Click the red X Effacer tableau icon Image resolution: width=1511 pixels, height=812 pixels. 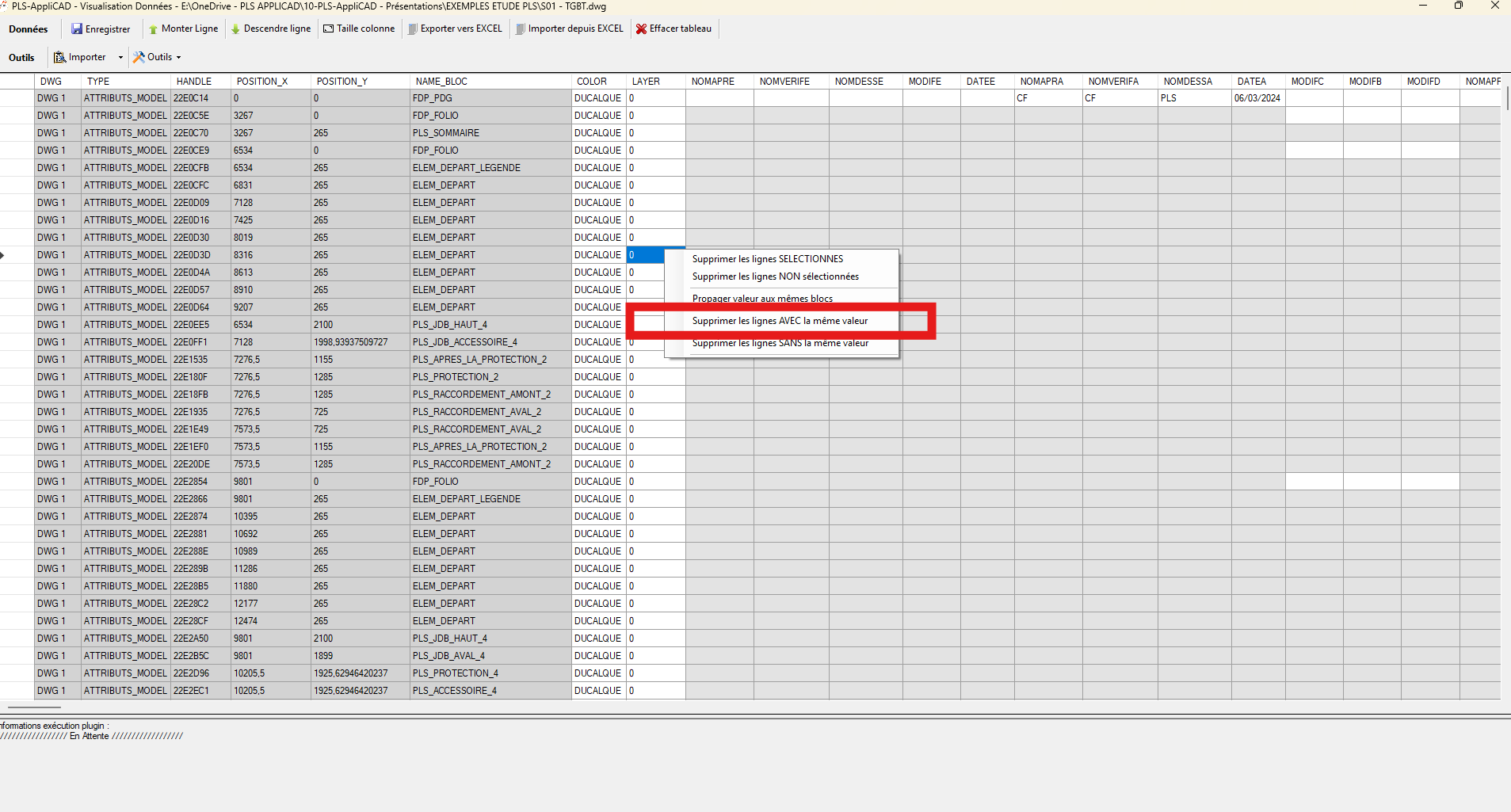[641, 29]
